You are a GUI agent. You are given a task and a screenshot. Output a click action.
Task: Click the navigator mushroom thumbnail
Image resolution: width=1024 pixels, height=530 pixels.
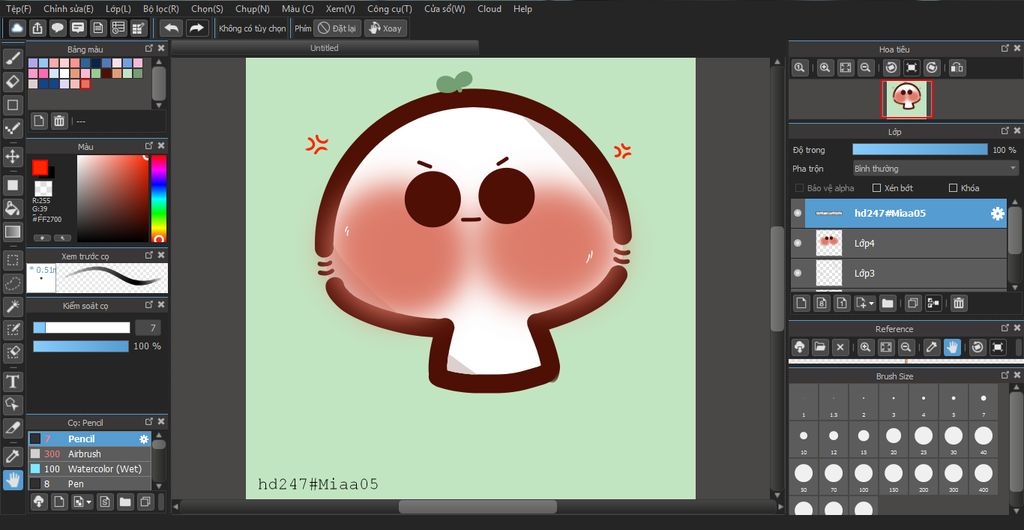pos(907,99)
